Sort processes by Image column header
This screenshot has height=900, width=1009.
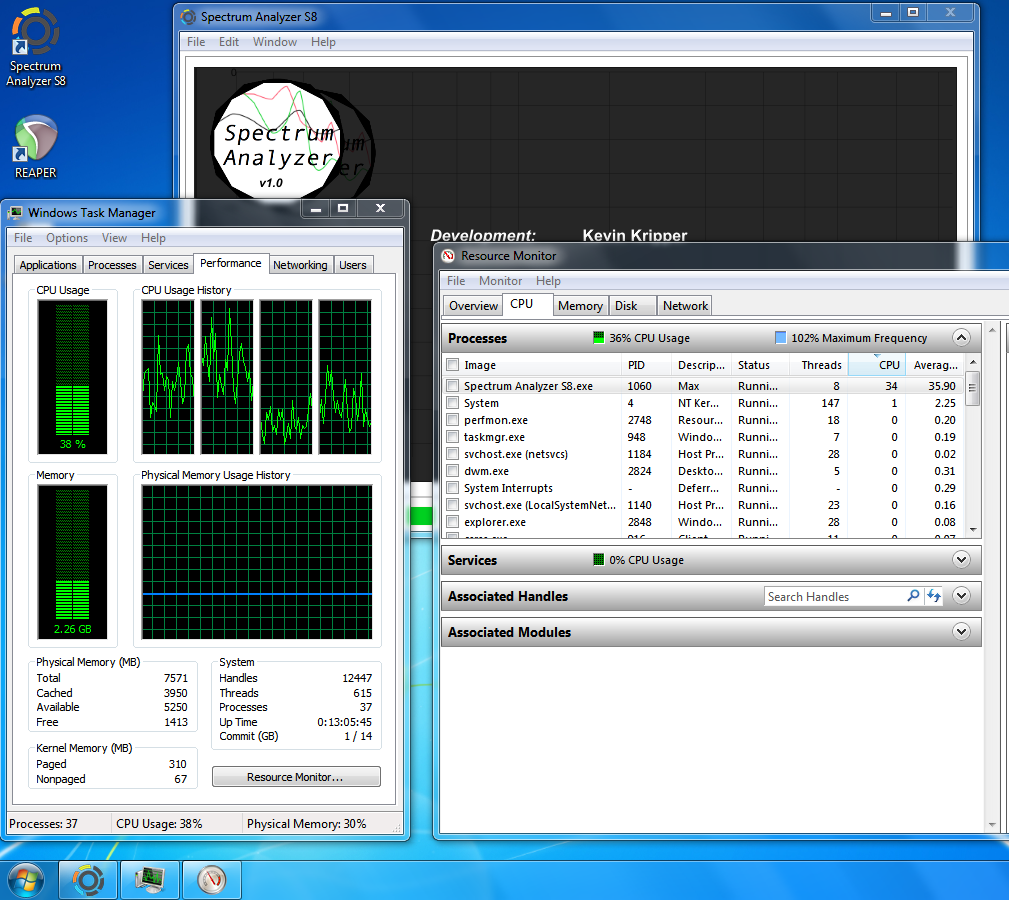point(541,365)
